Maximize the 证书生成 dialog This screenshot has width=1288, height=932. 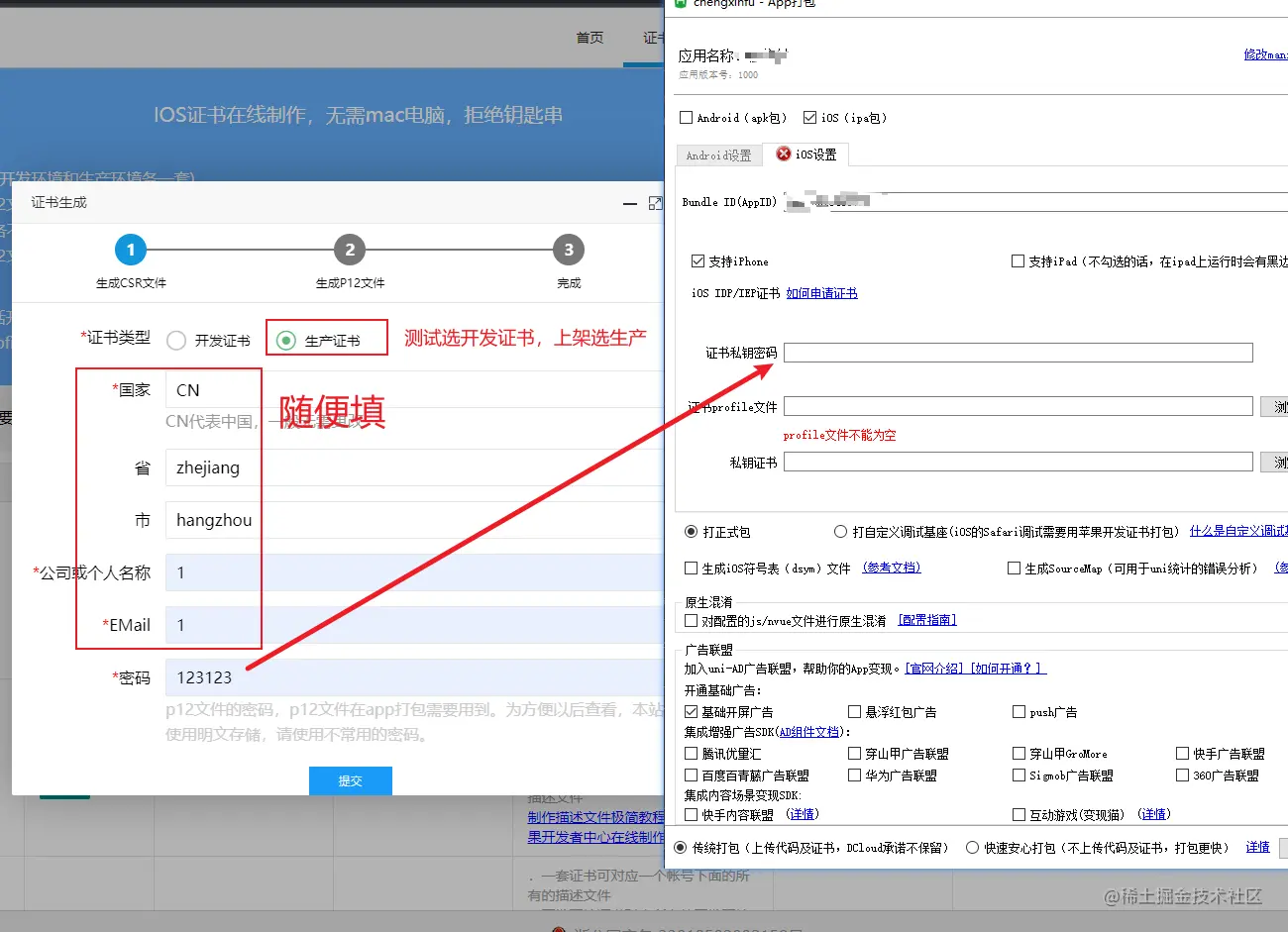[655, 203]
